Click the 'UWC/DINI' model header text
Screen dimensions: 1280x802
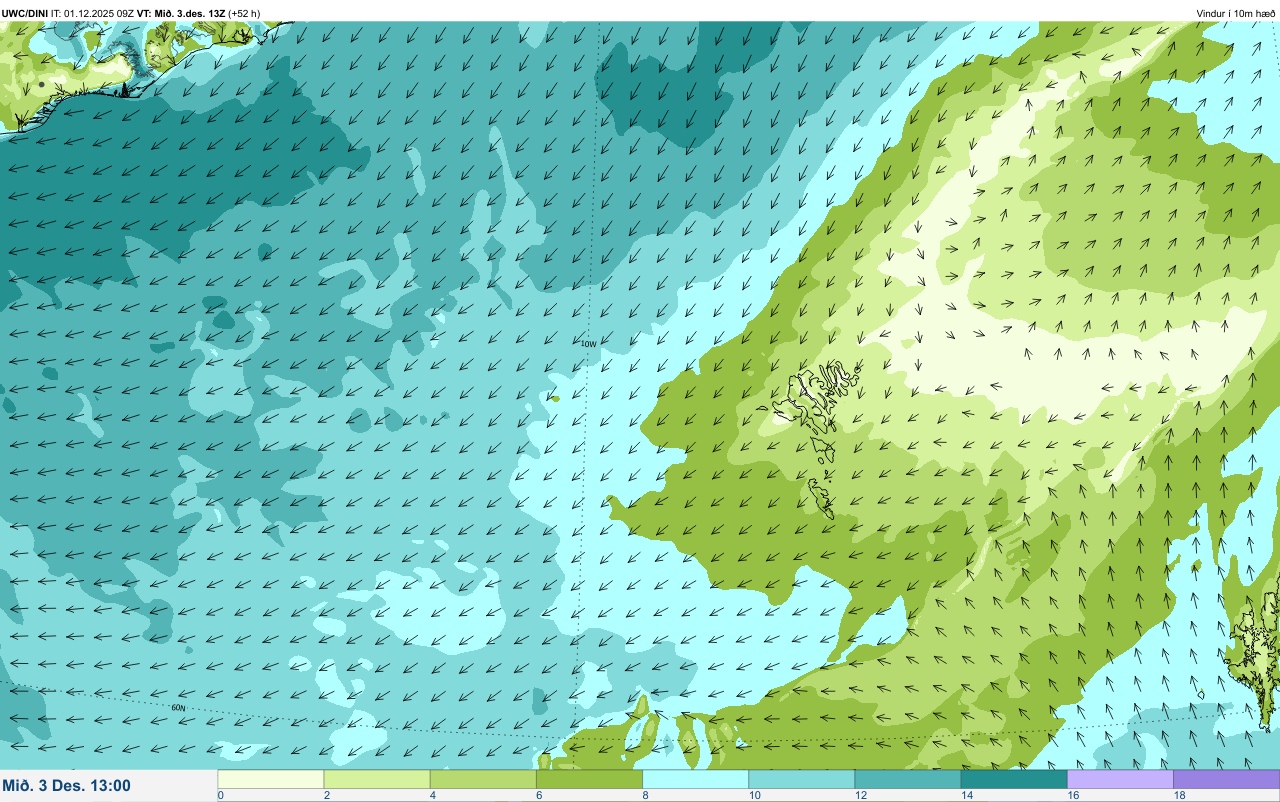click(x=26, y=13)
